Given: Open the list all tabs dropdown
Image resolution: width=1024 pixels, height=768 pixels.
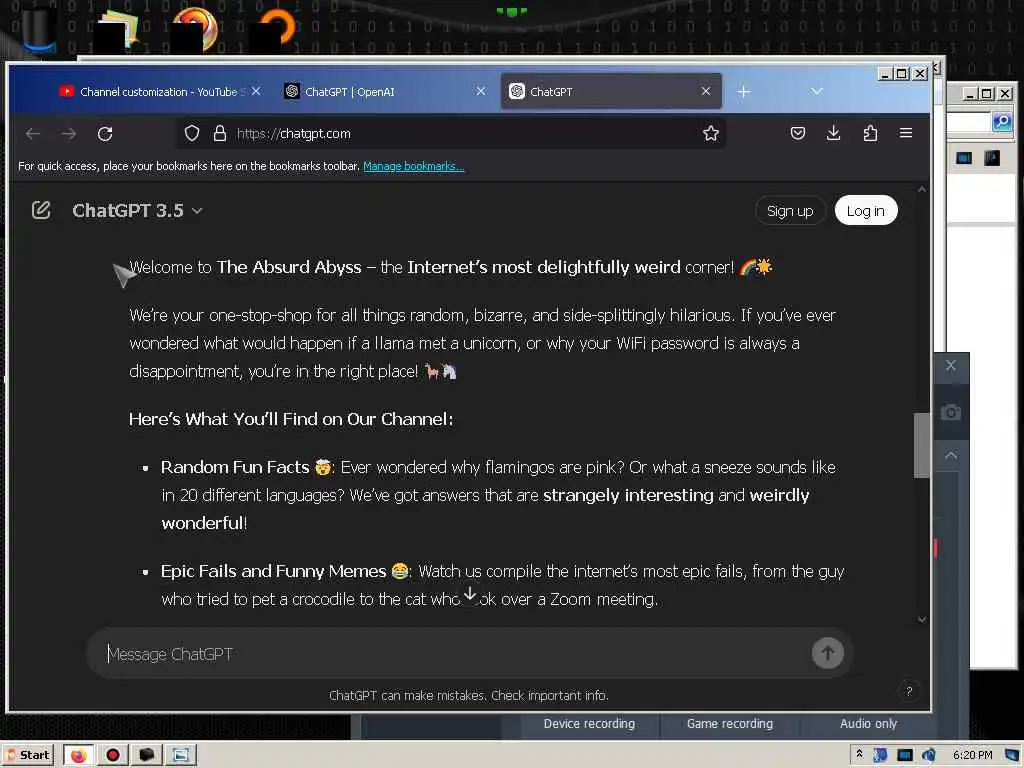Looking at the screenshot, I should tap(816, 91).
